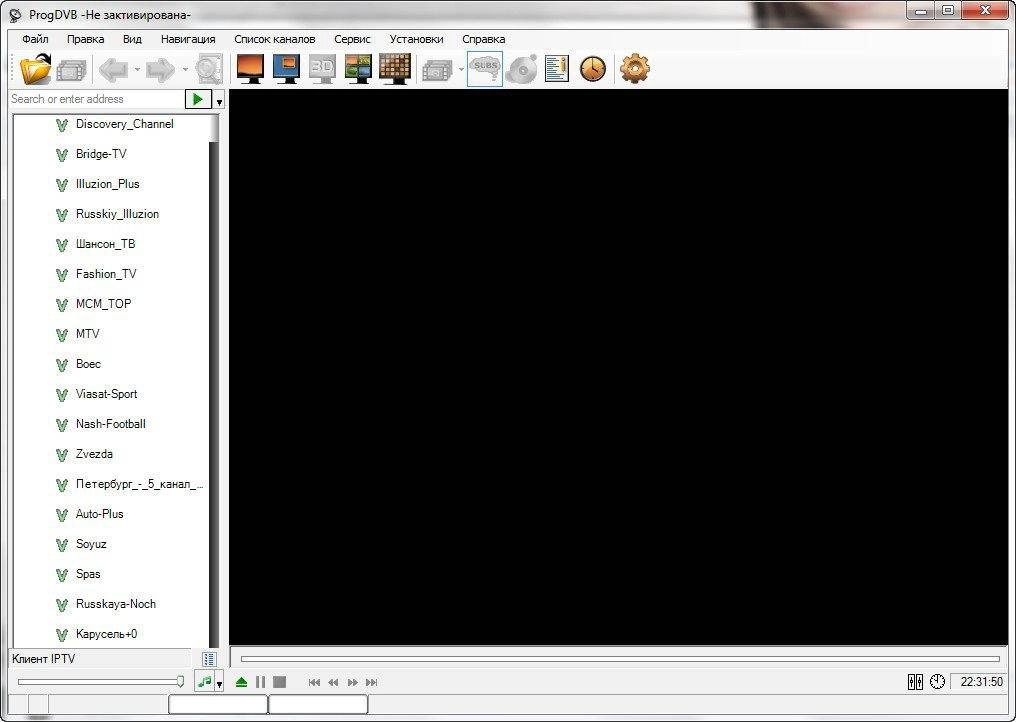Click the eject playback button
This screenshot has height=722, width=1016.
(241, 682)
